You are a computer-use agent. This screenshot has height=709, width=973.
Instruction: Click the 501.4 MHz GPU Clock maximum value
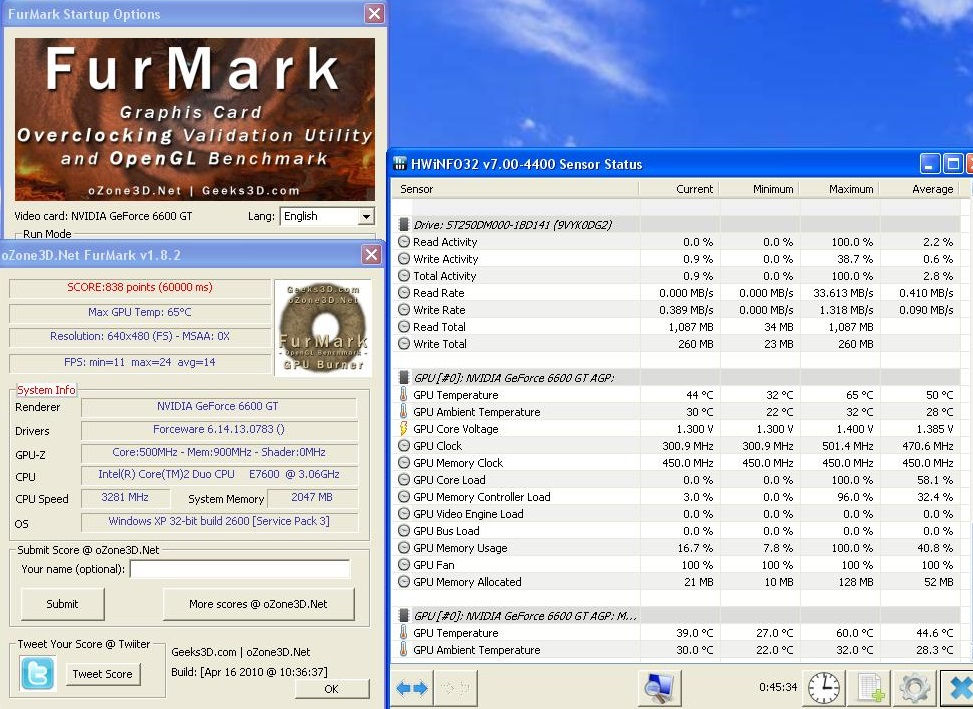click(843, 446)
